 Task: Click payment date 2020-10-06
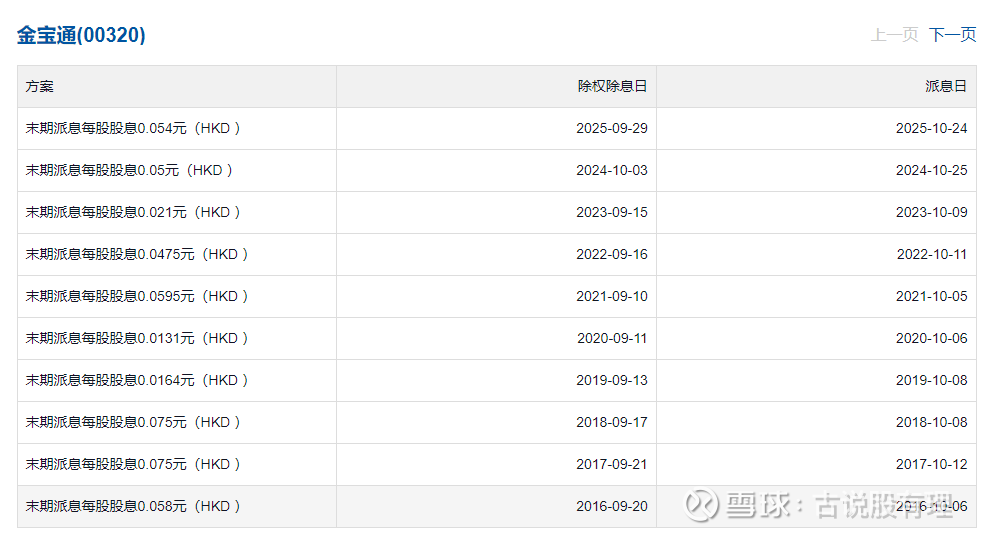931,338
